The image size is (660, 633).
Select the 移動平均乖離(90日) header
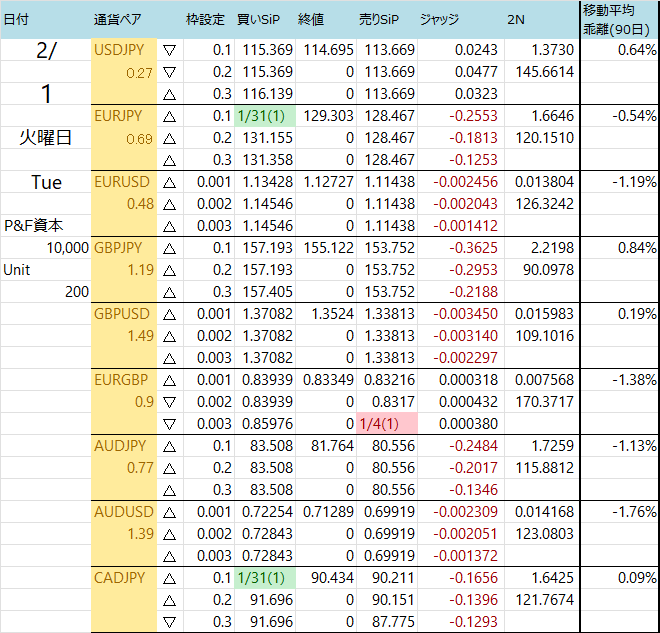pyautogui.click(x=616, y=19)
